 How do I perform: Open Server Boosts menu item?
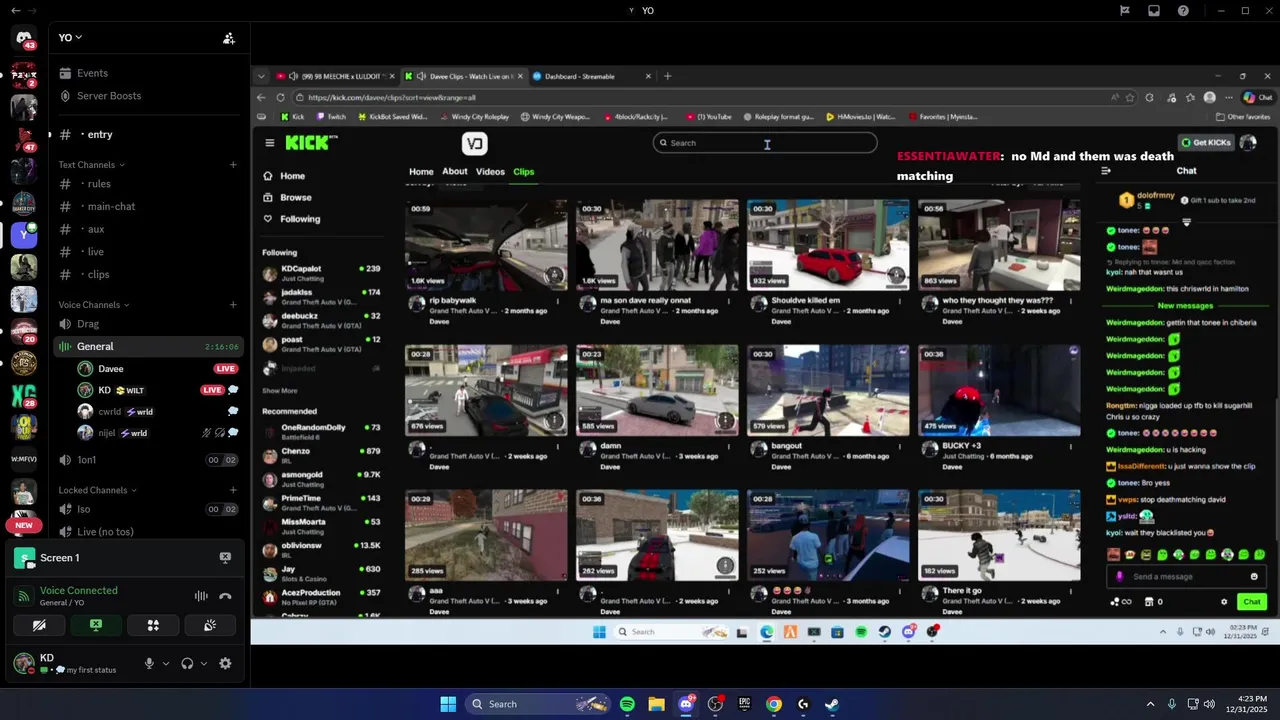109,96
